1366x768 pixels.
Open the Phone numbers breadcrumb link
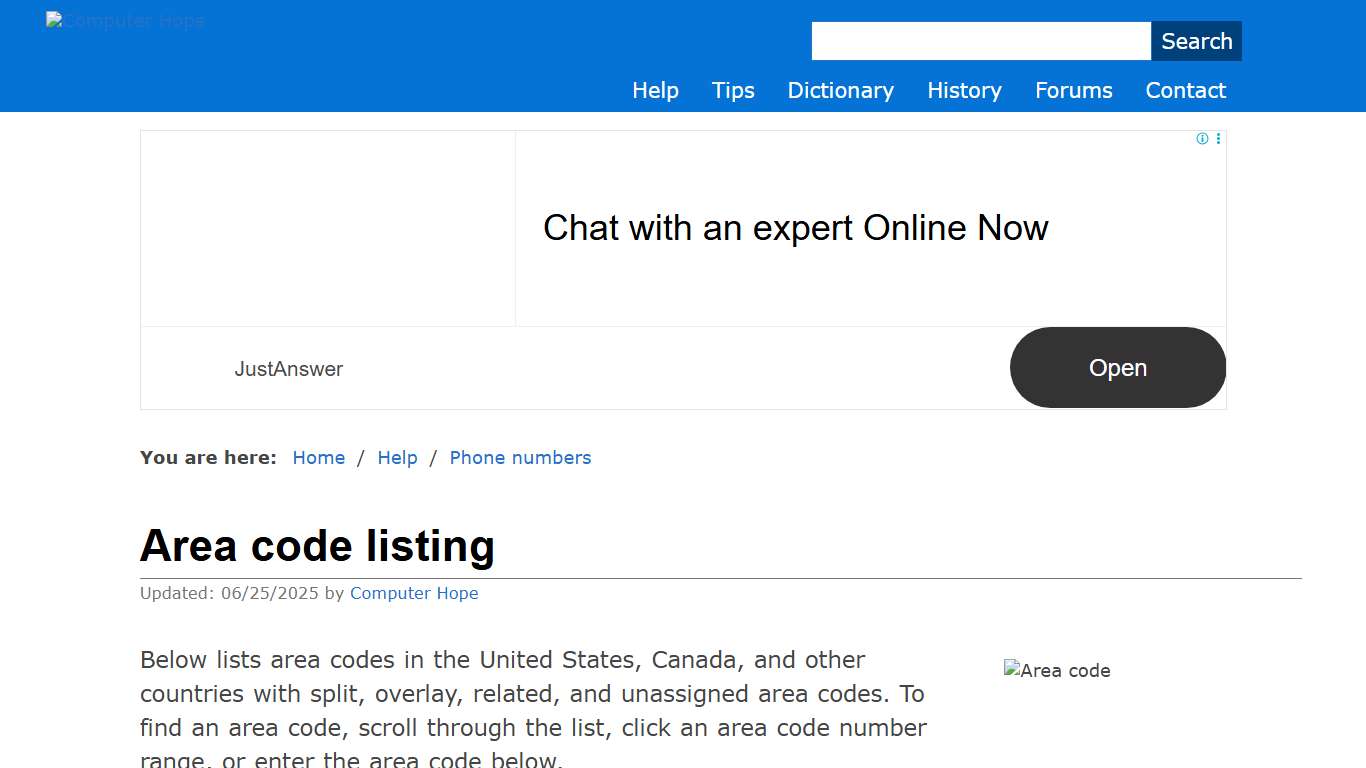(x=520, y=457)
